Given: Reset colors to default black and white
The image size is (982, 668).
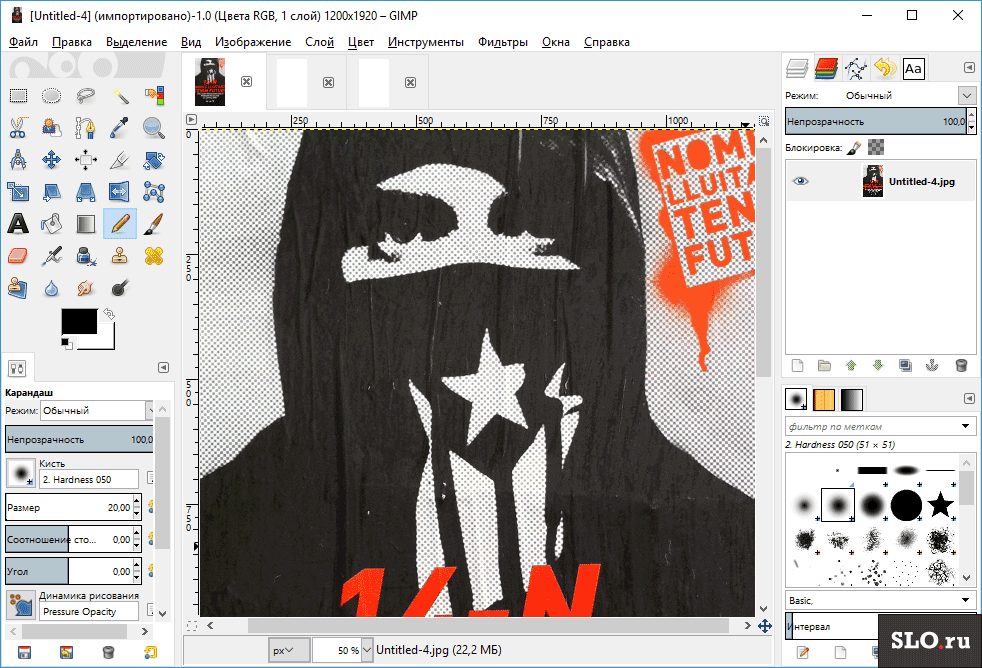Looking at the screenshot, I should tap(66, 343).
